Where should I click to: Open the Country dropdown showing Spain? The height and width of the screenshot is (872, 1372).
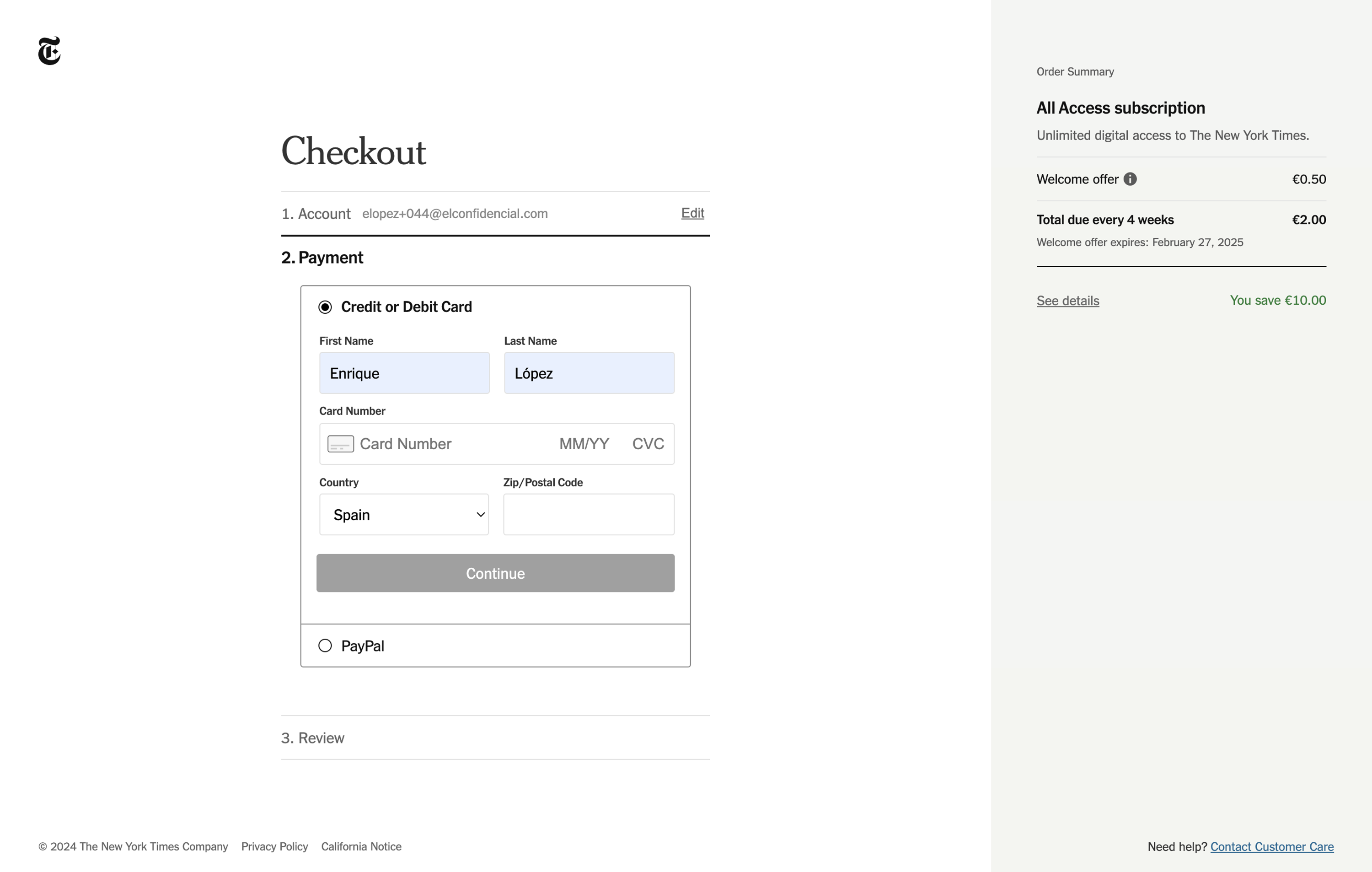(x=403, y=515)
